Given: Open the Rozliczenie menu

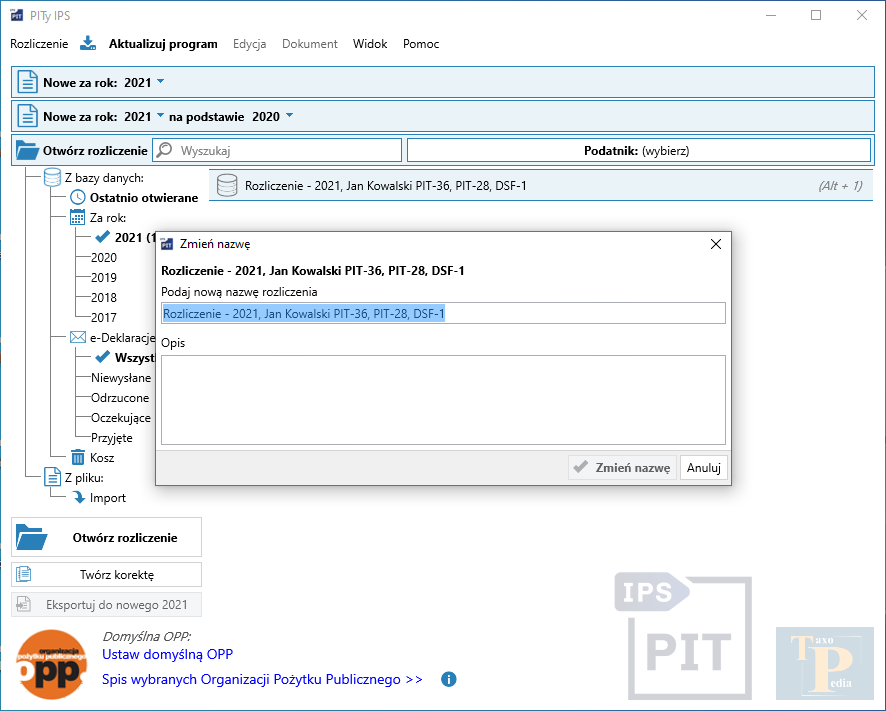Looking at the screenshot, I should pyautogui.click(x=39, y=44).
